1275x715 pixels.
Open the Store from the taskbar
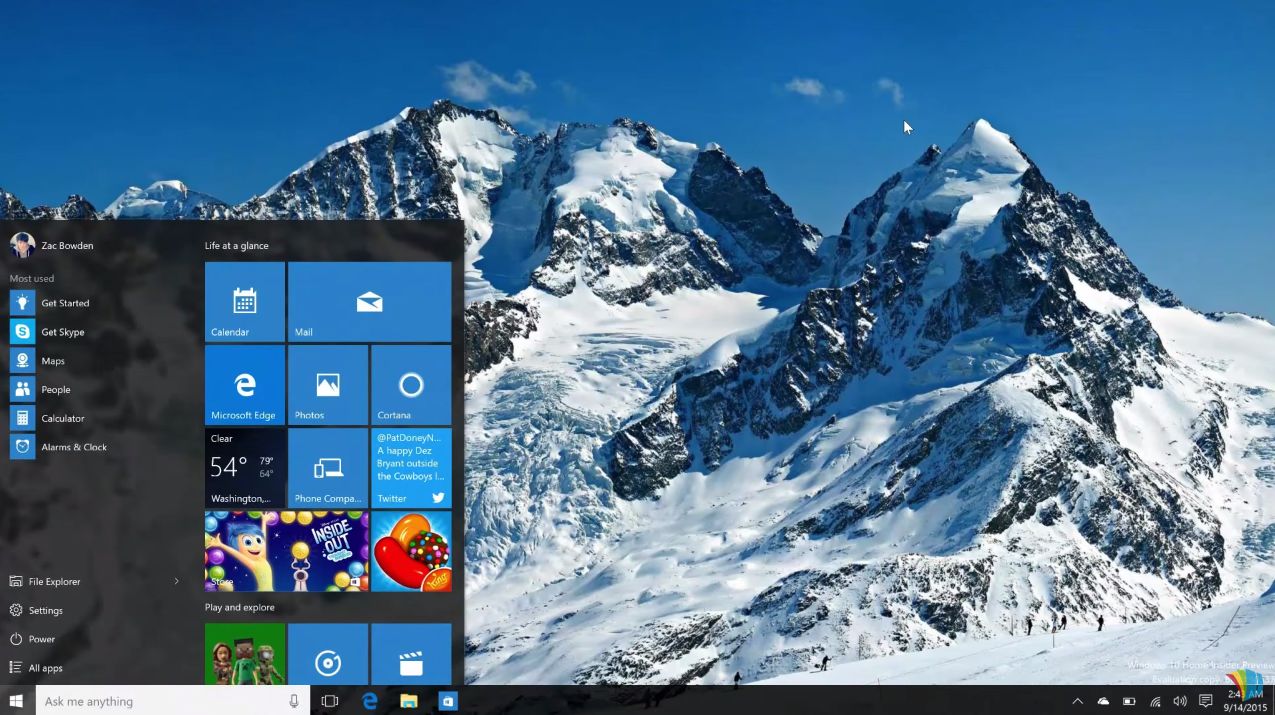click(448, 701)
